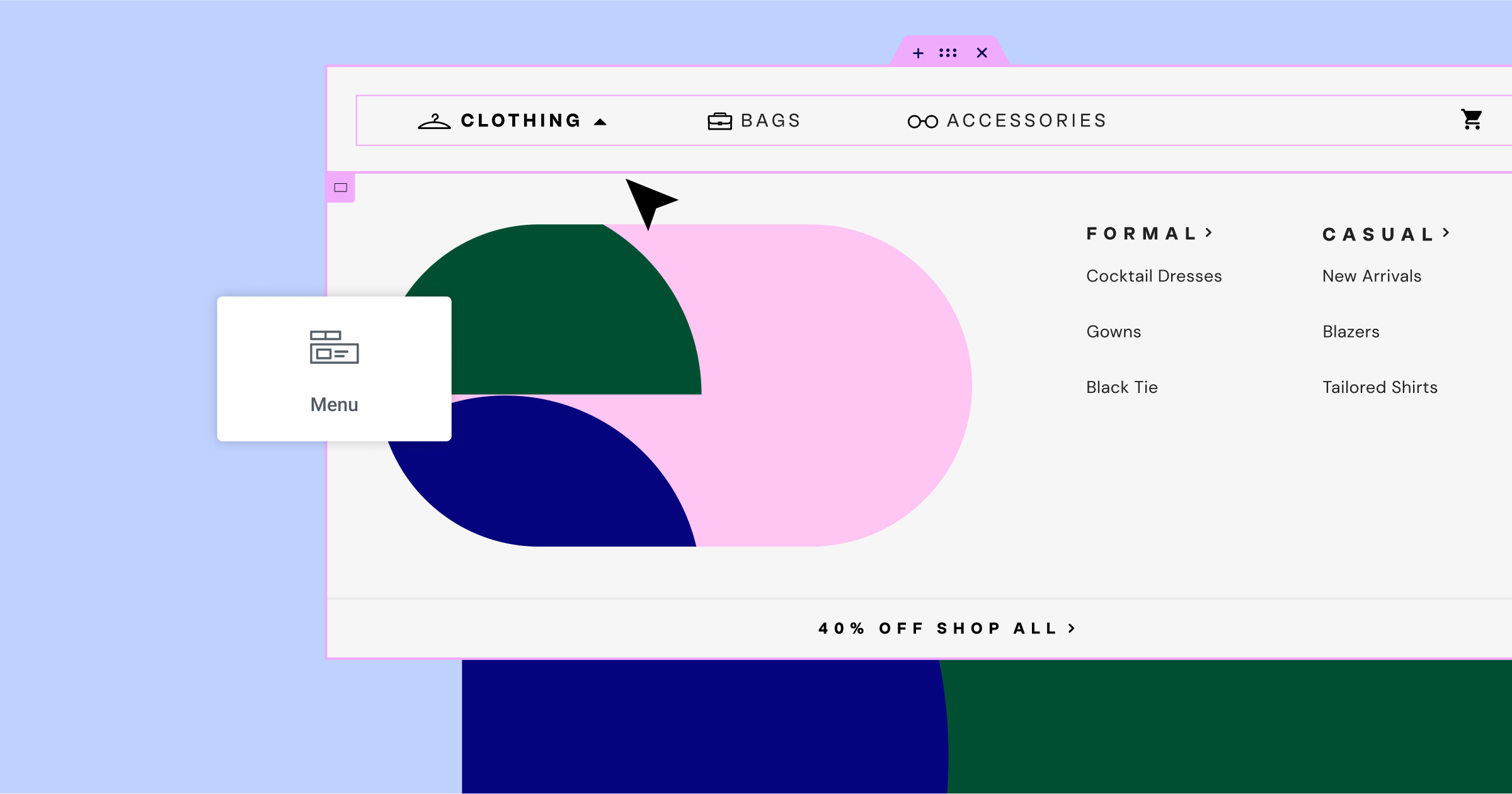Click the accessories/glasses icon in navbar
The image size is (1512, 794).
point(918,120)
